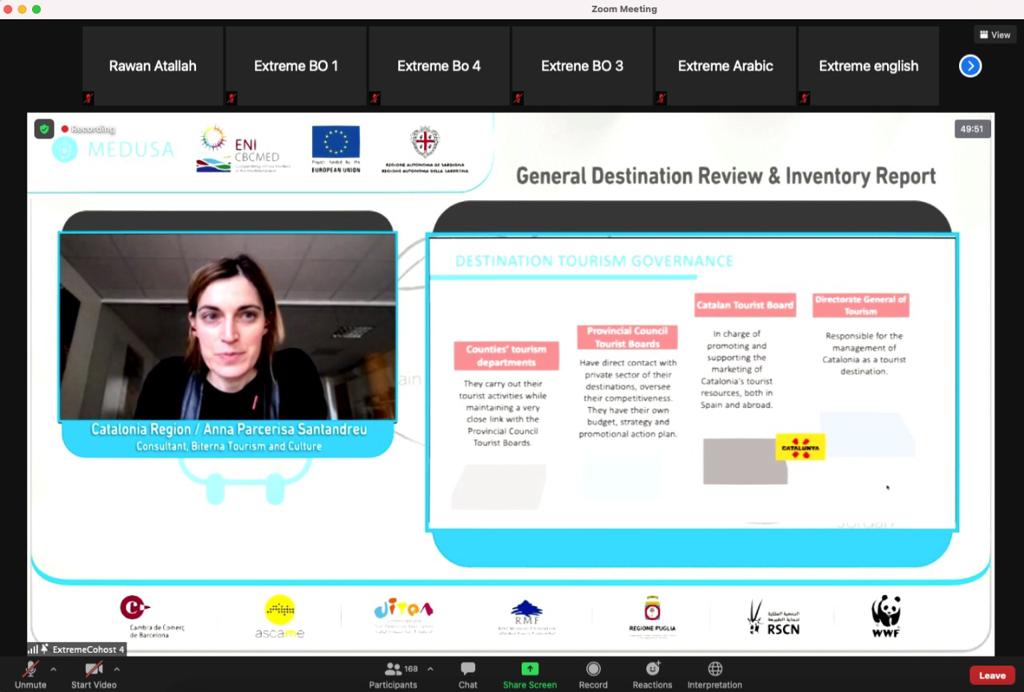1024x692 pixels.
Task: Start recording with the Record button
Action: click(593, 669)
